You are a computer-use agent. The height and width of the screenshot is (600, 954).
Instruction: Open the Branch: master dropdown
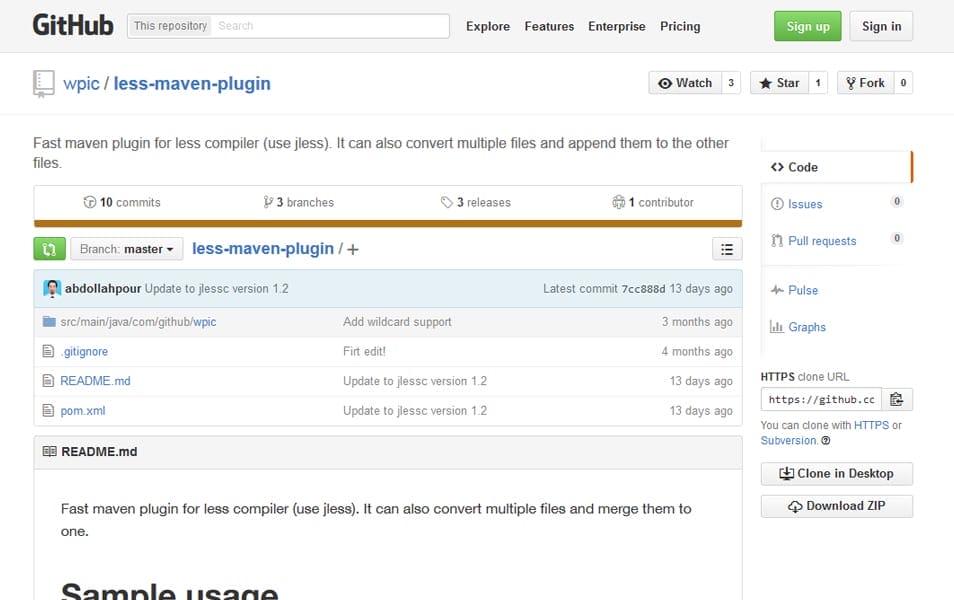coord(127,249)
